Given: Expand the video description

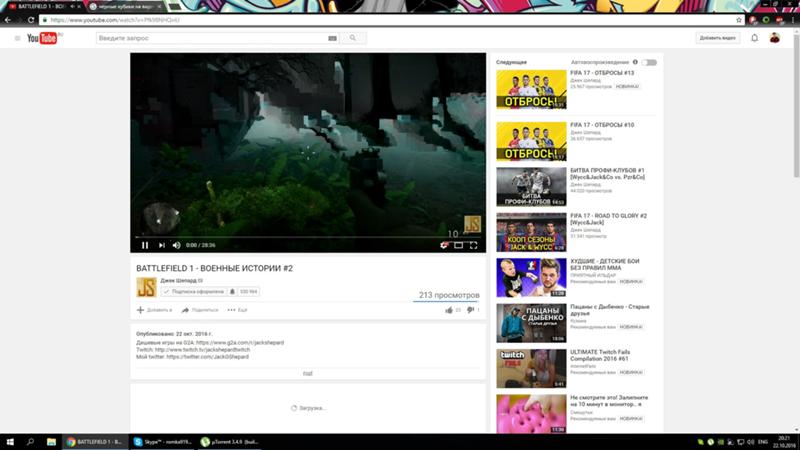Looking at the screenshot, I should tap(308, 373).
